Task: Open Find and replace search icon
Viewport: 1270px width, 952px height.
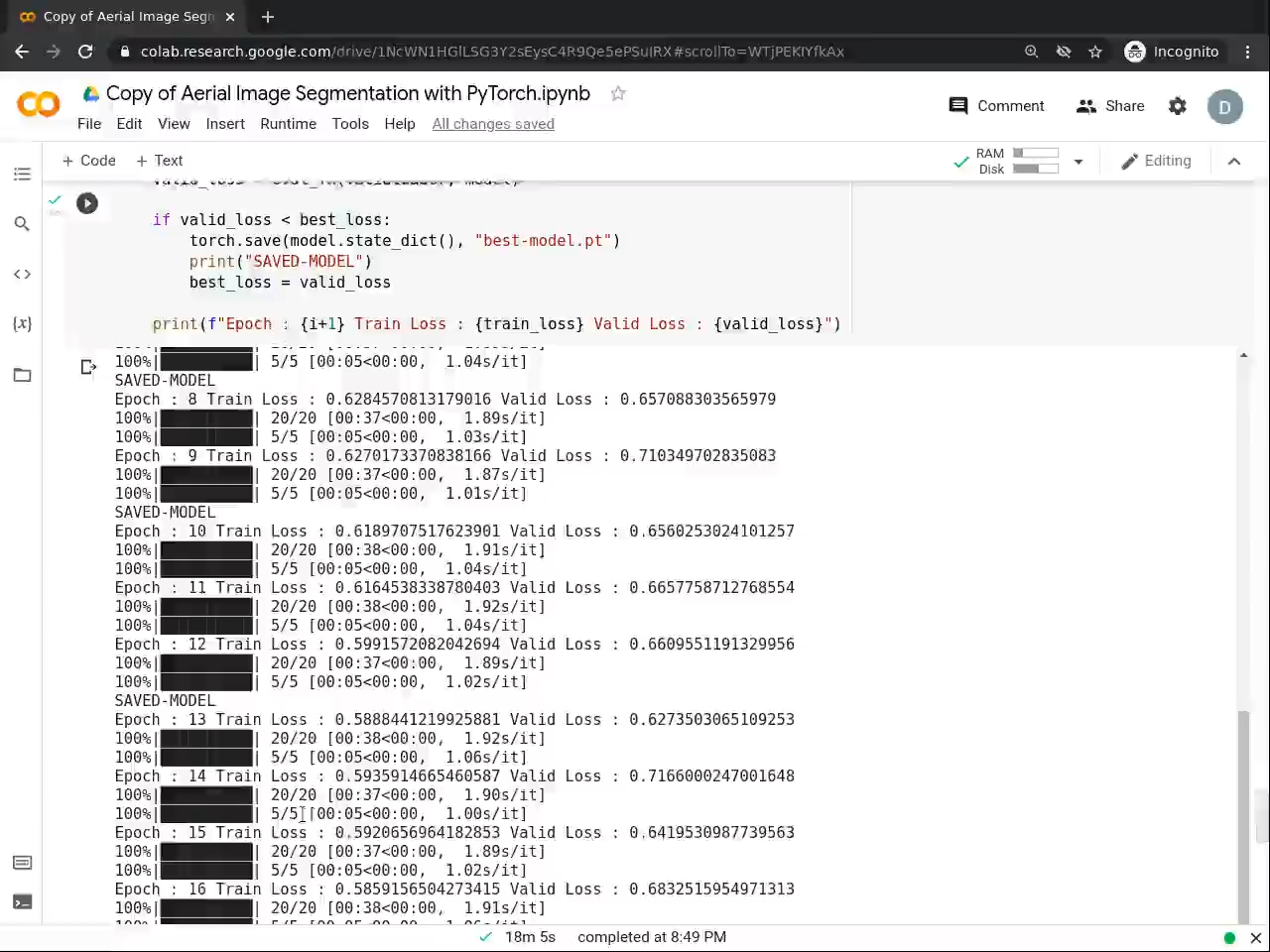Action: coord(22,224)
